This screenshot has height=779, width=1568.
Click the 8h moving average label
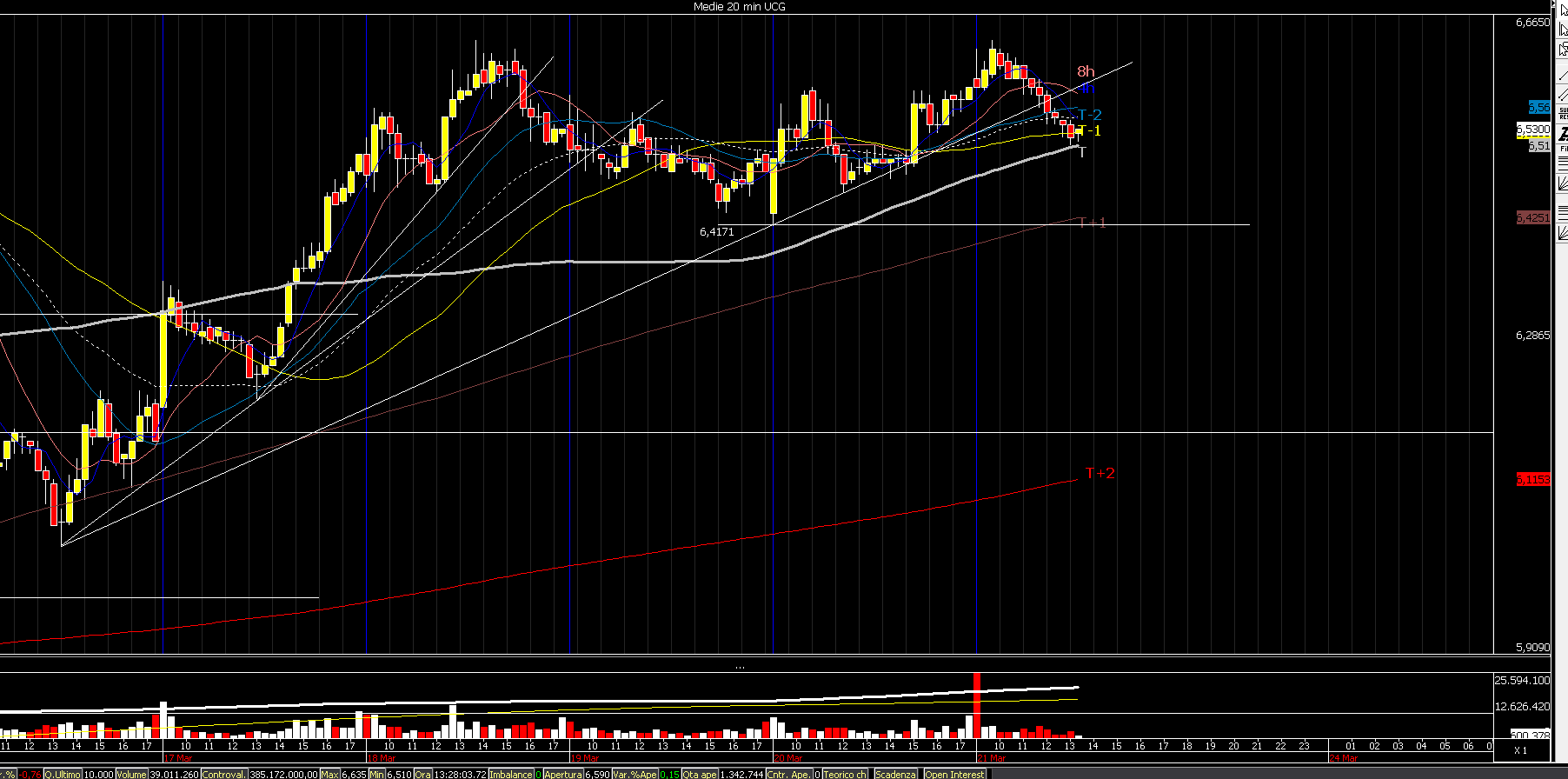click(x=1086, y=71)
